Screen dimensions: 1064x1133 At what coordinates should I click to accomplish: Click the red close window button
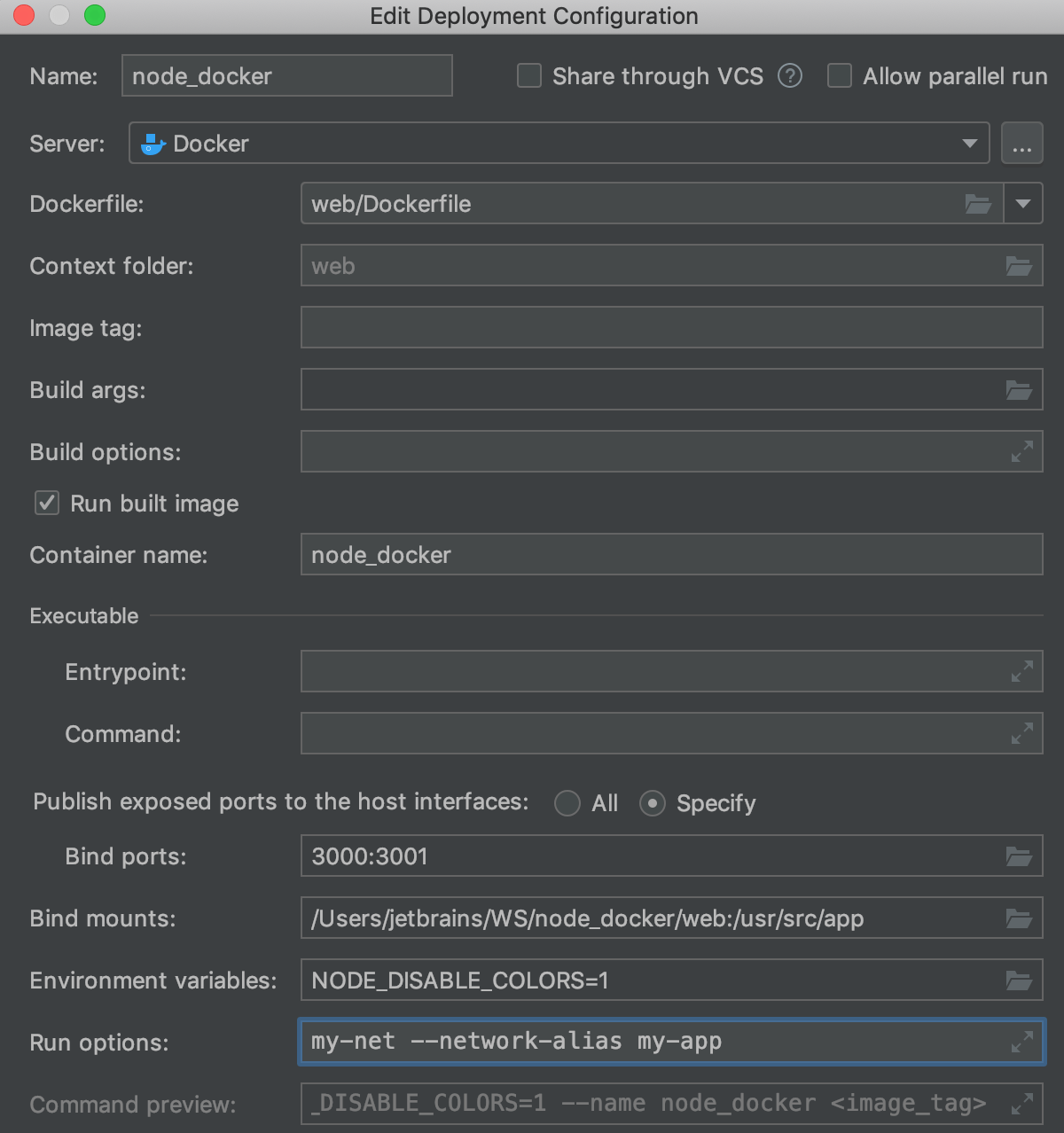click(x=24, y=15)
